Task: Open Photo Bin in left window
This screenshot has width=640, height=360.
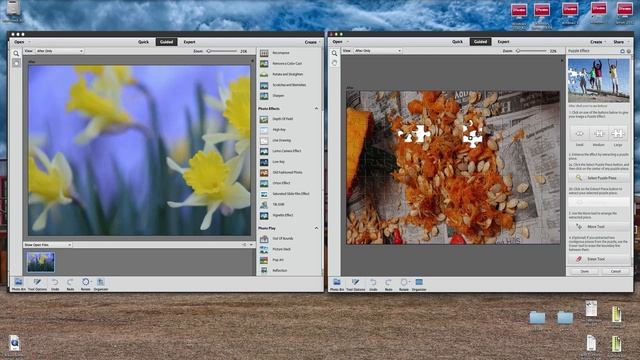Action: (x=18, y=284)
